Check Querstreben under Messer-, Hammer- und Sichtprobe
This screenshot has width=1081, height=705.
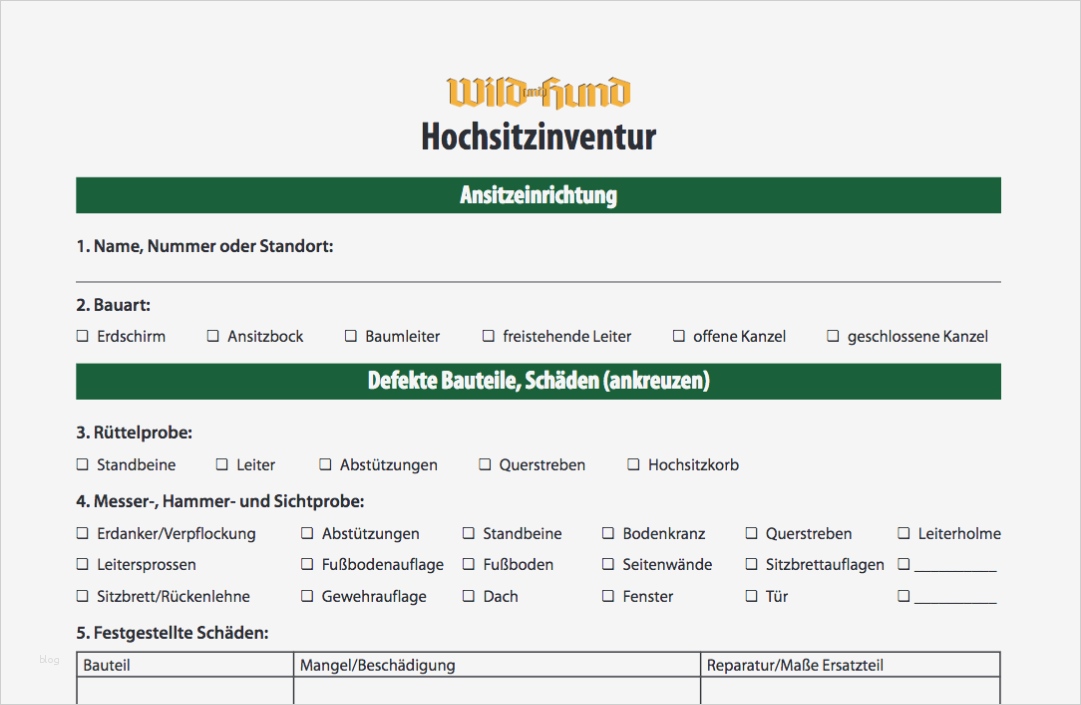point(751,533)
